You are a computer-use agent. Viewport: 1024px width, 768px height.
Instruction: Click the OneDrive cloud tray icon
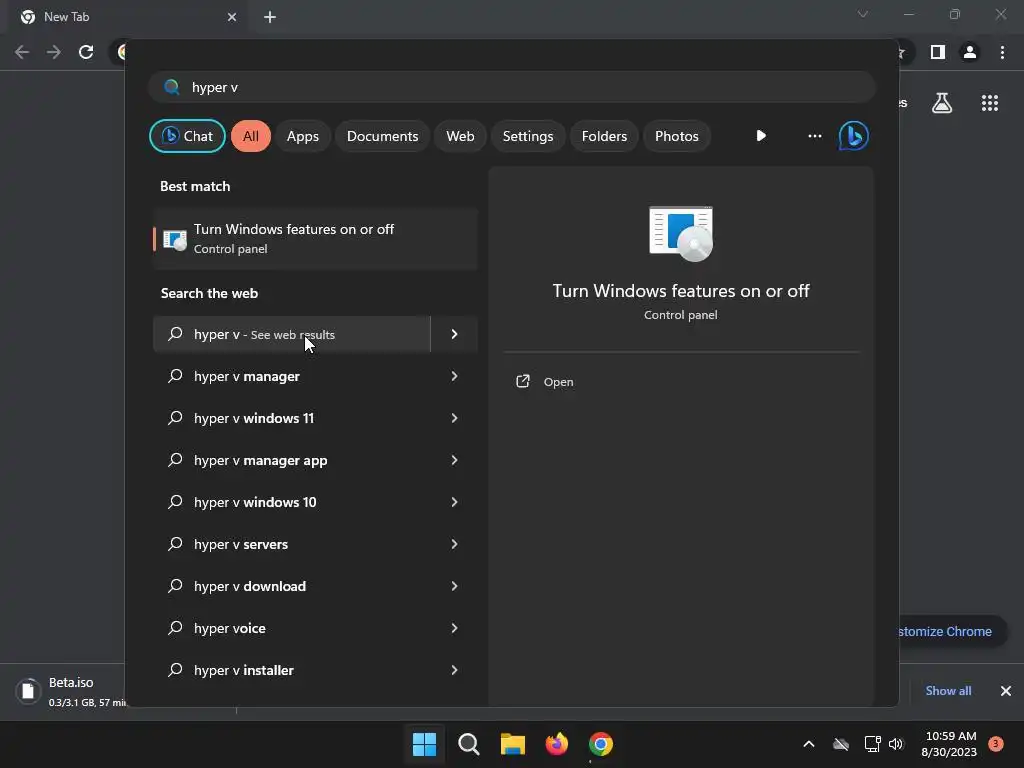841,744
